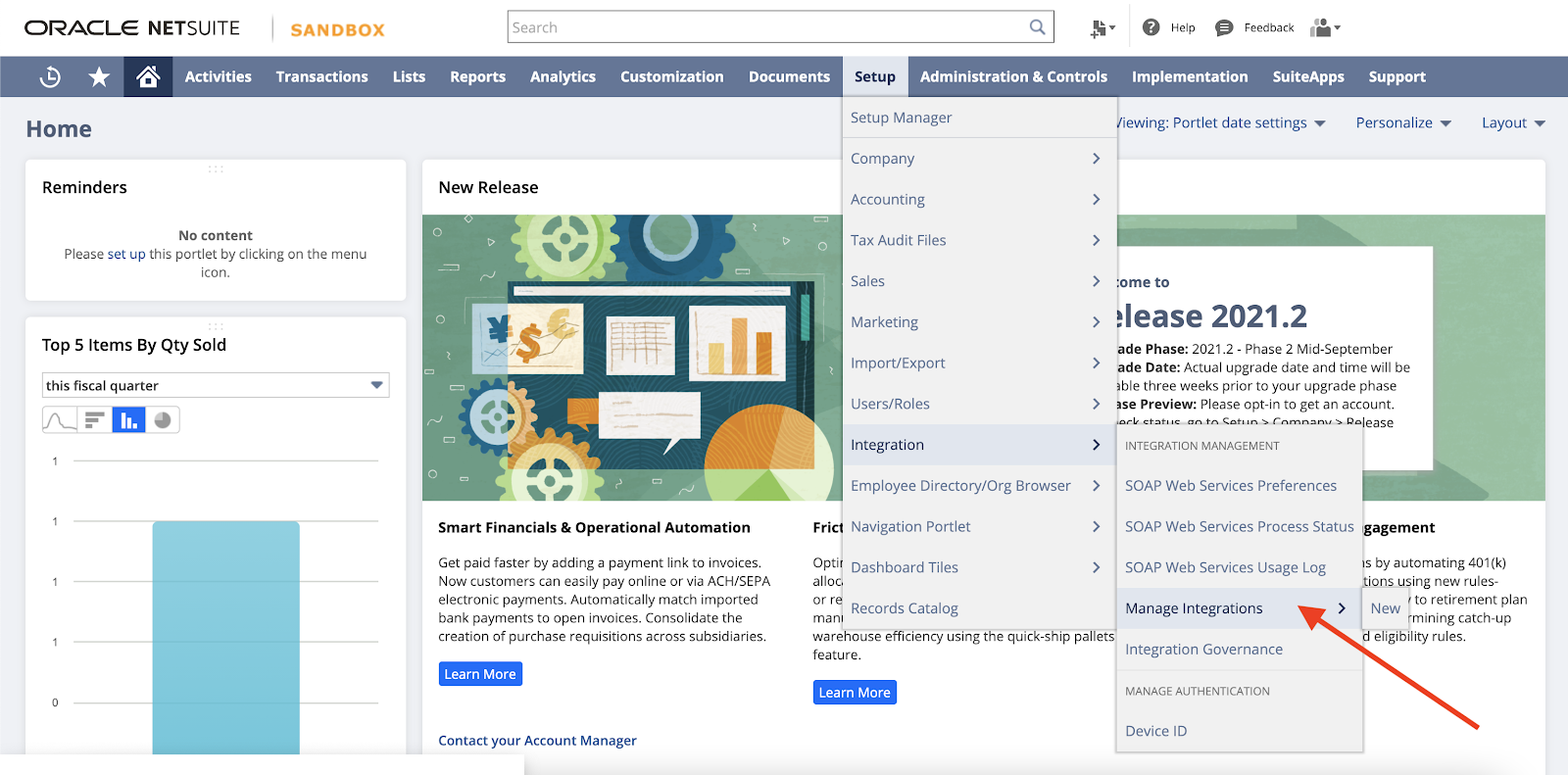Screen dimensions: 1568x775
Task: Open Manage Integrations submenu item
Action: tap(1194, 608)
